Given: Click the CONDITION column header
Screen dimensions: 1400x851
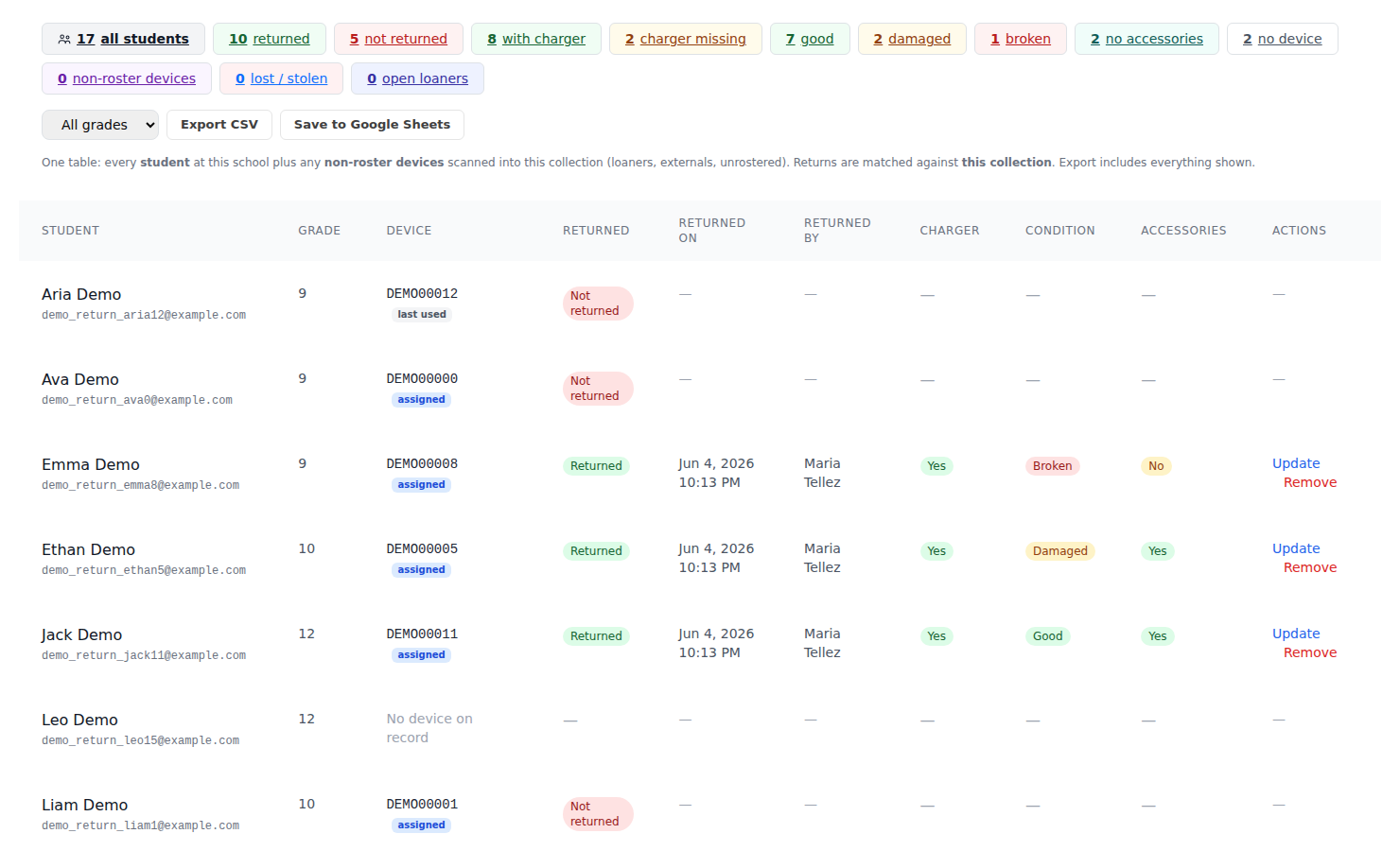Looking at the screenshot, I should (1059, 231).
